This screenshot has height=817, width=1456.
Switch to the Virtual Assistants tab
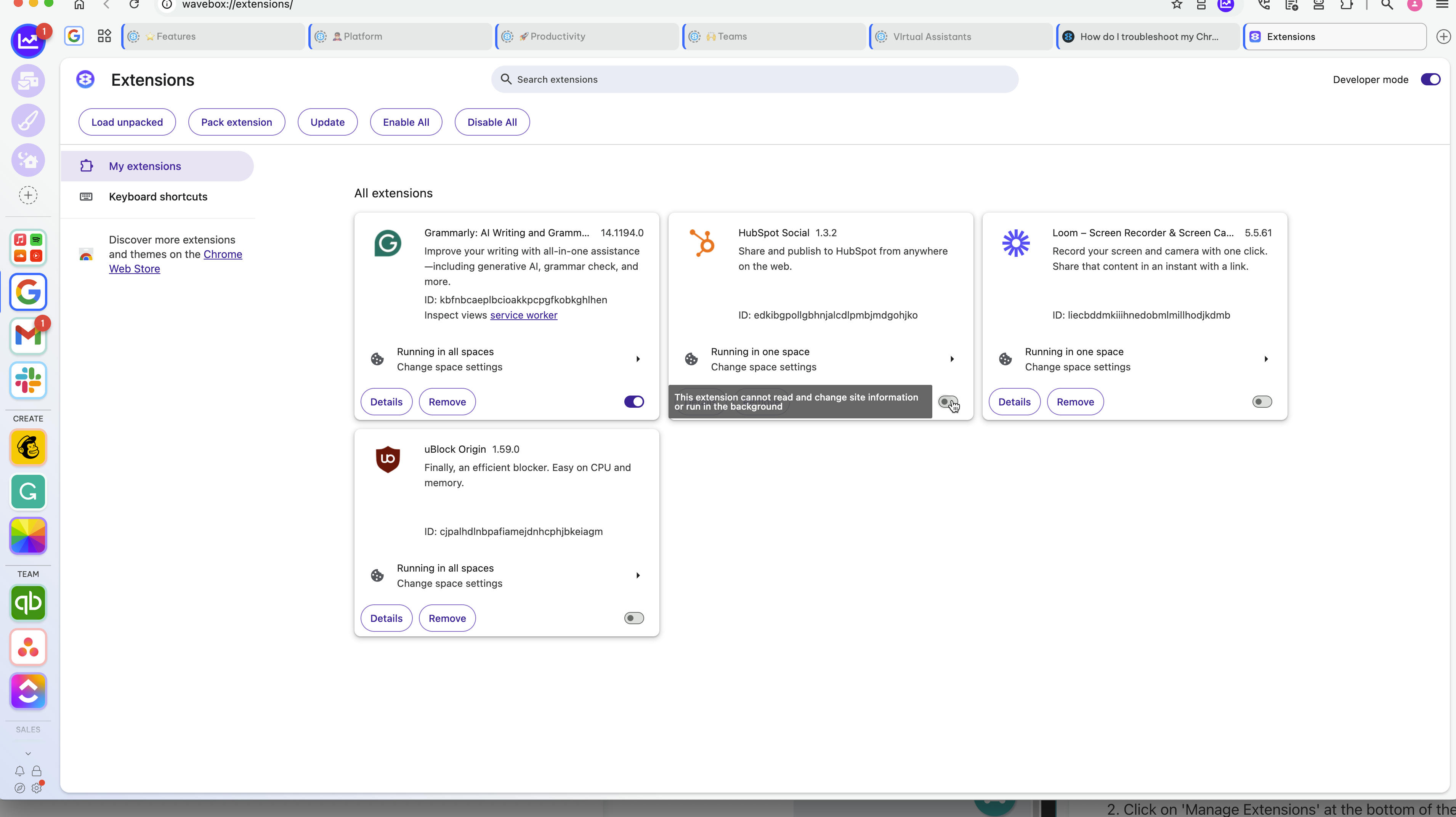961,37
